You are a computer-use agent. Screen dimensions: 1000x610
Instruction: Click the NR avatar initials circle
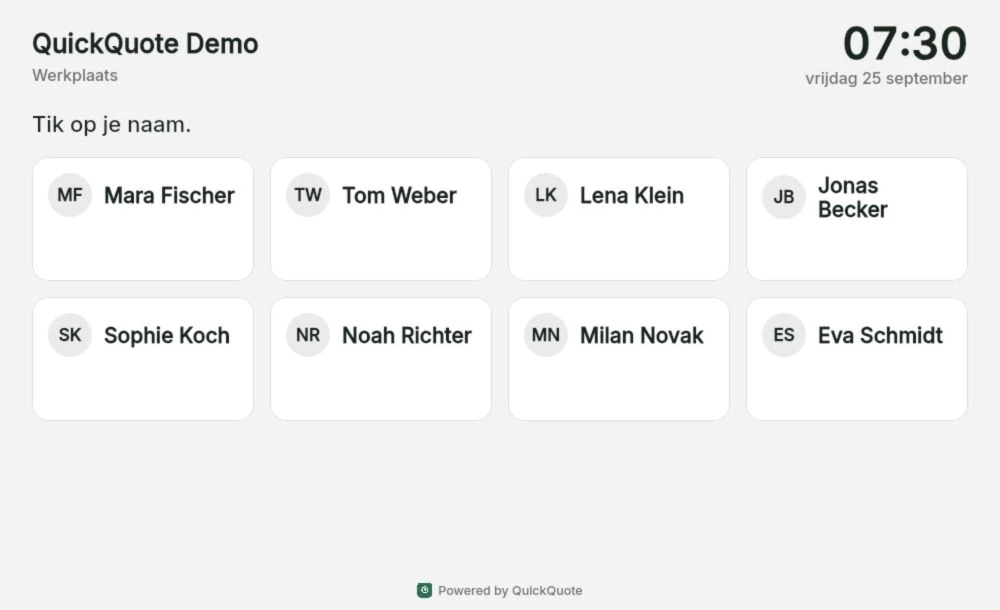coord(308,335)
